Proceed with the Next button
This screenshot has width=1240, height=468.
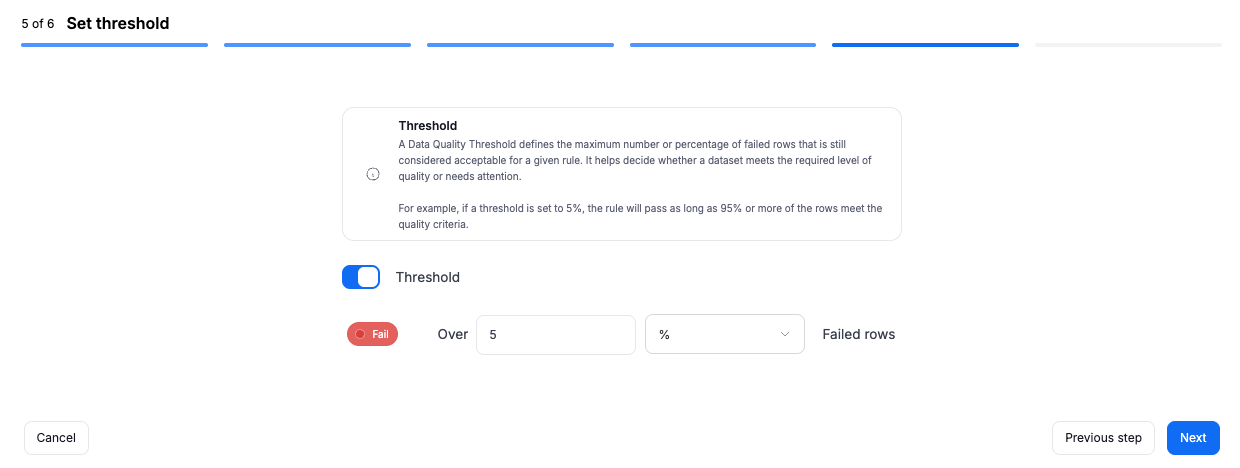(x=1193, y=438)
